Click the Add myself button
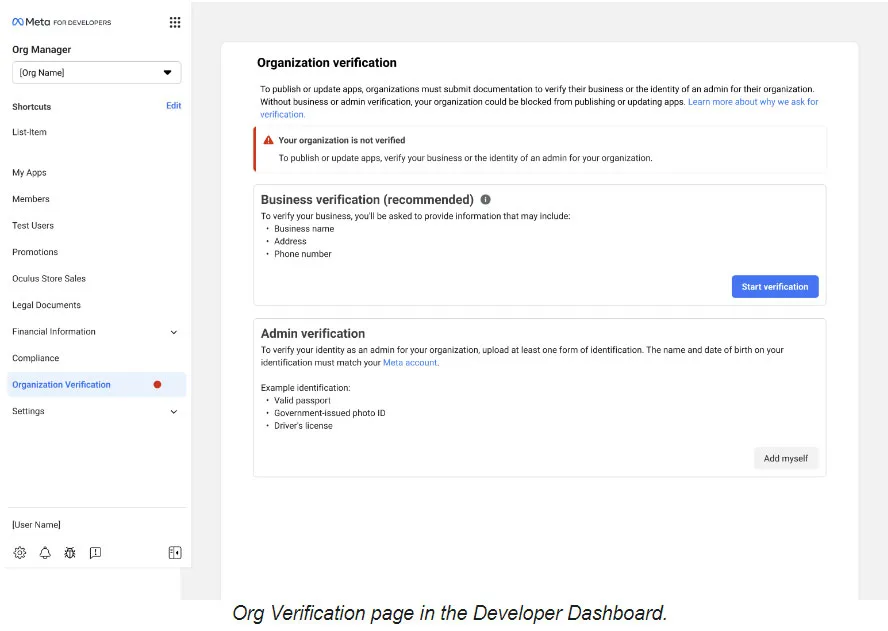 tap(785, 458)
